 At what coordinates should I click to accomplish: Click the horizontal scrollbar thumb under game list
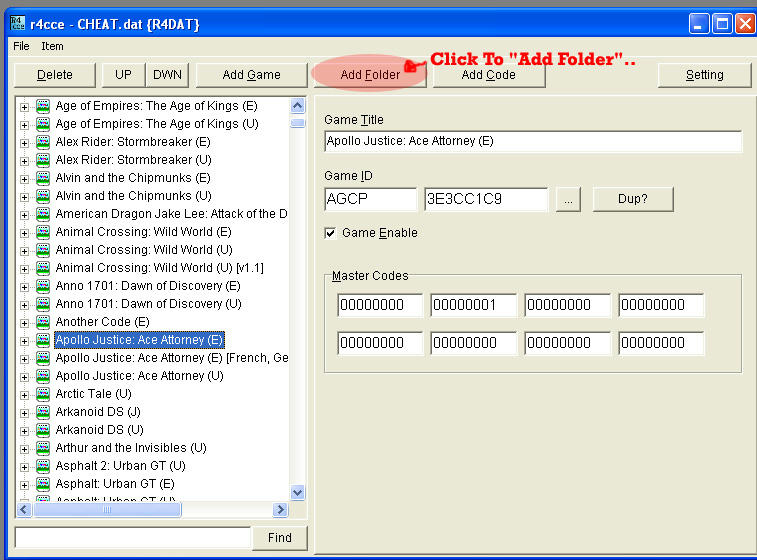coord(107,509)
